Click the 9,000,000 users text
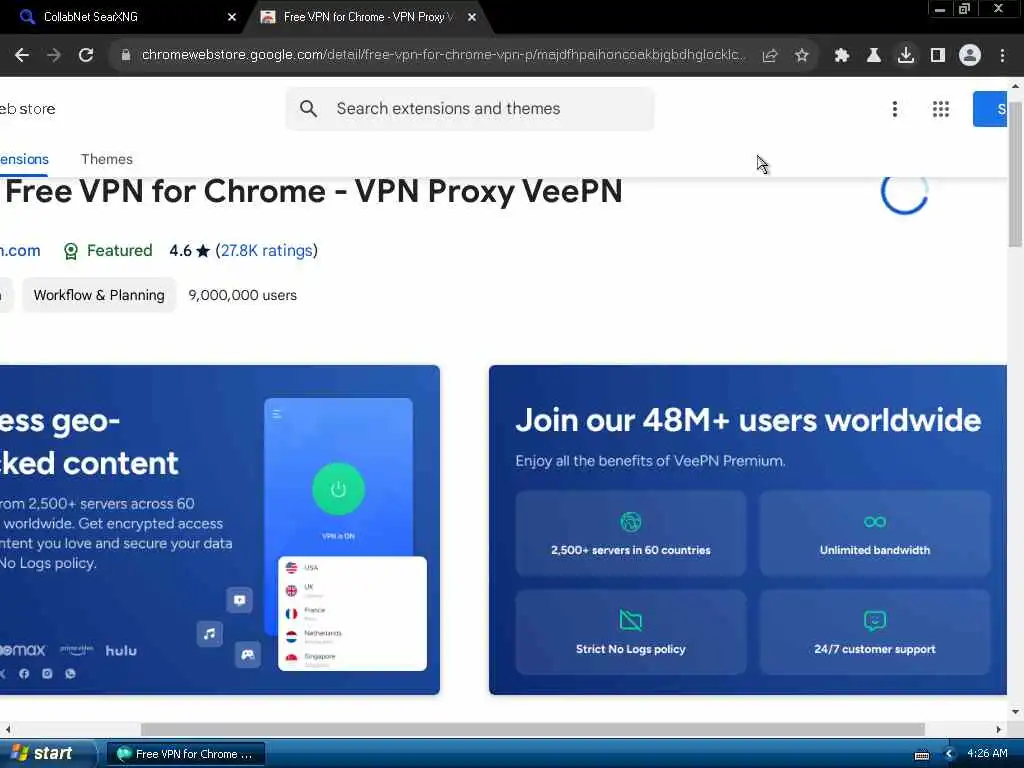The width and height of the screenshot is (1024, 768). [242, 295]
